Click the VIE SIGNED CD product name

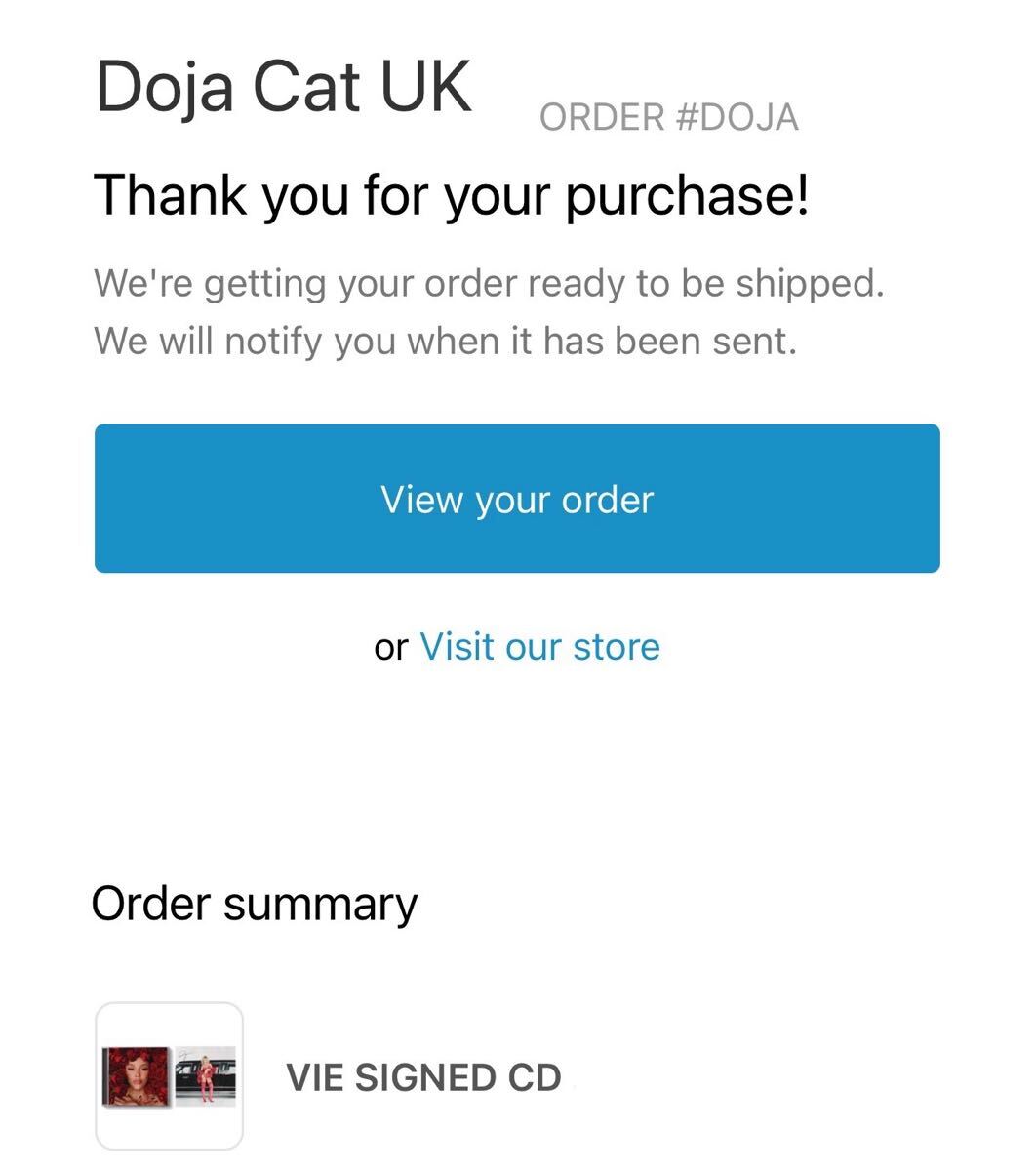423,1077
